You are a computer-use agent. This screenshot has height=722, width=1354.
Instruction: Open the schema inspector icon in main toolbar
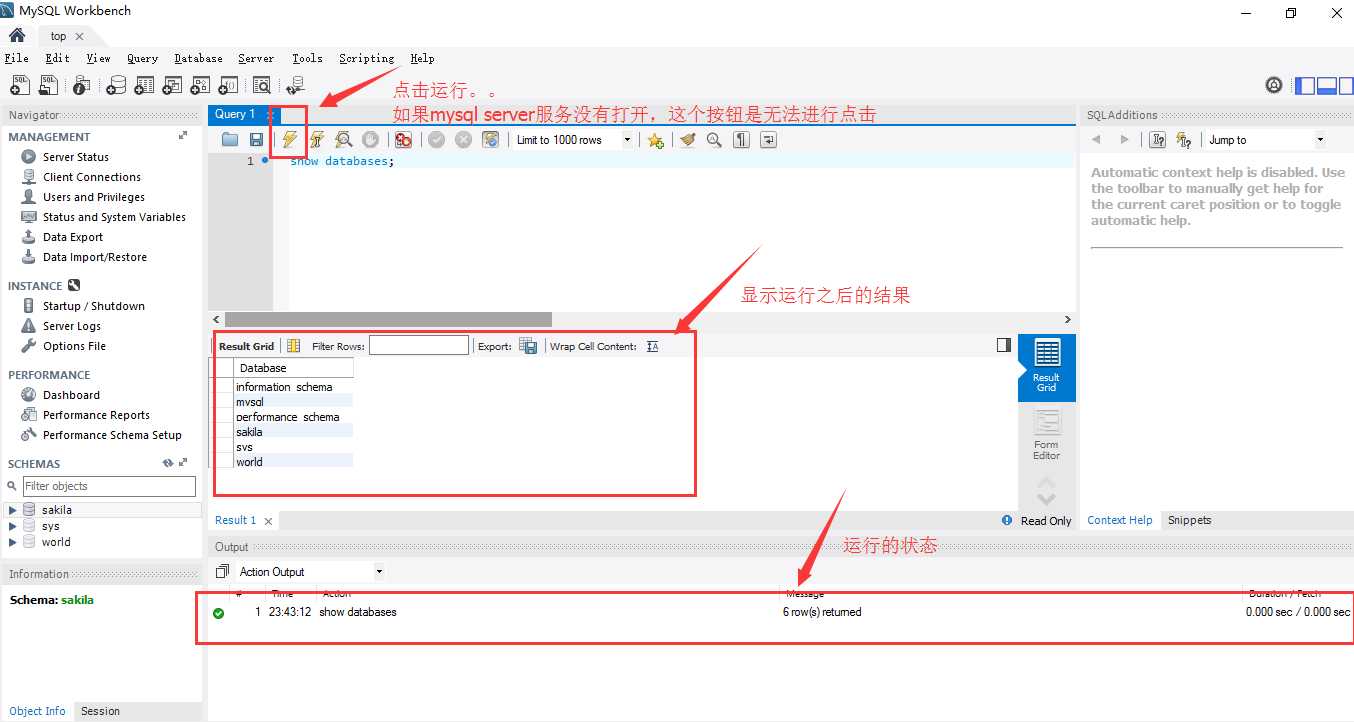tap(82, 86)
